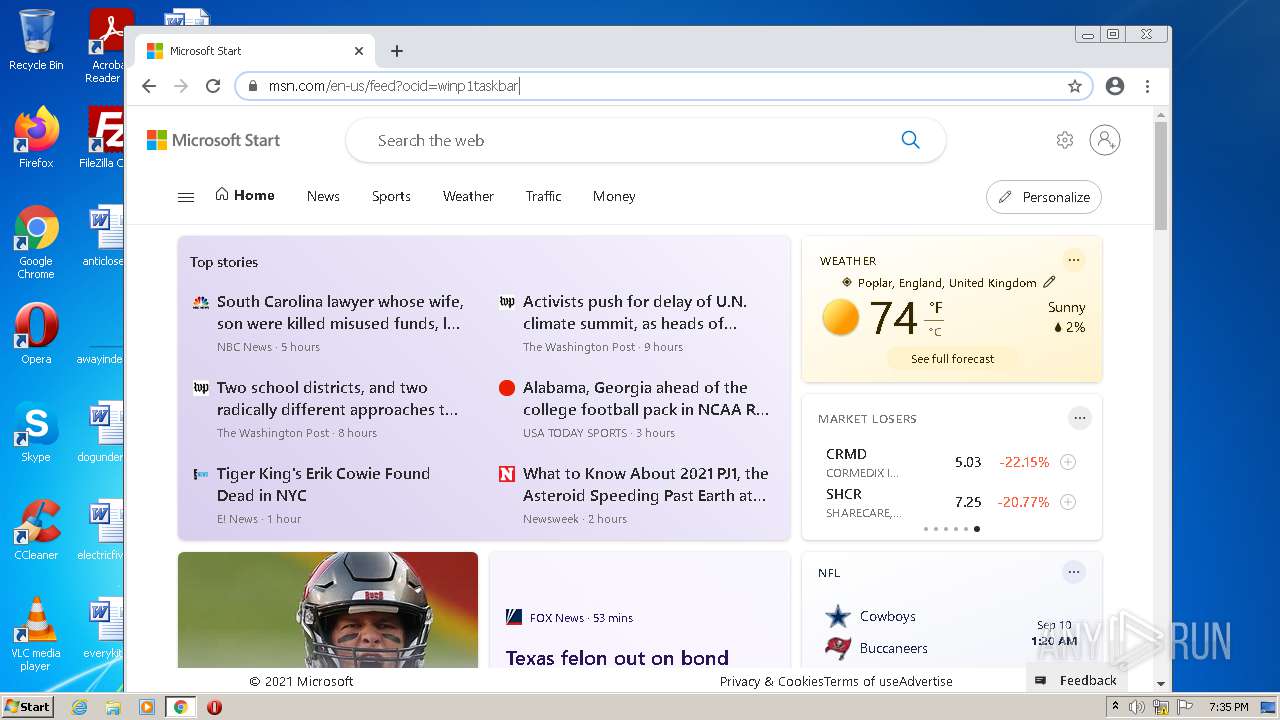This screenshot has width=1280, height=720.
Task: Select the CCleaner desktop shortcut
Action: [x=36, y=530]
